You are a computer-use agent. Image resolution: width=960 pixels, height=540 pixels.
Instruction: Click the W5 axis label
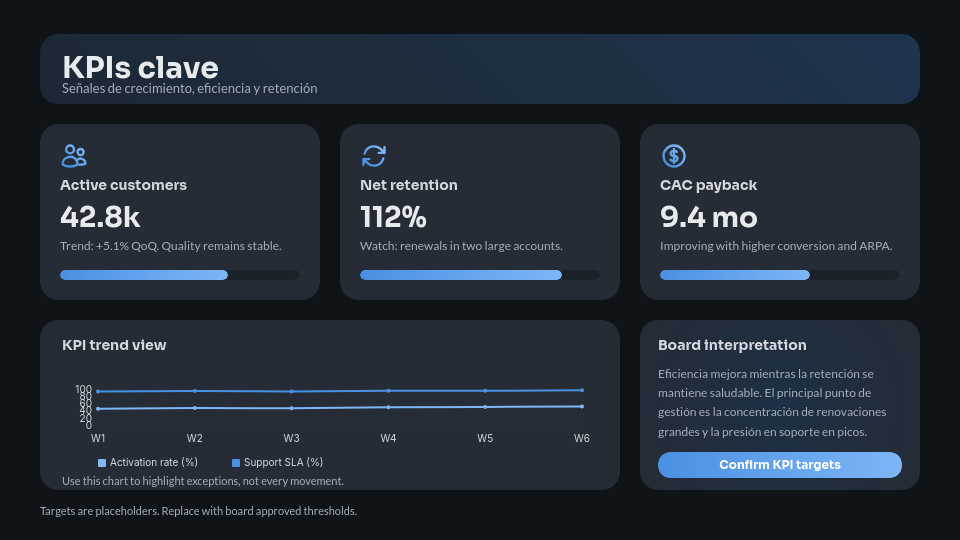pyautogui.click(x=485, y=438)
